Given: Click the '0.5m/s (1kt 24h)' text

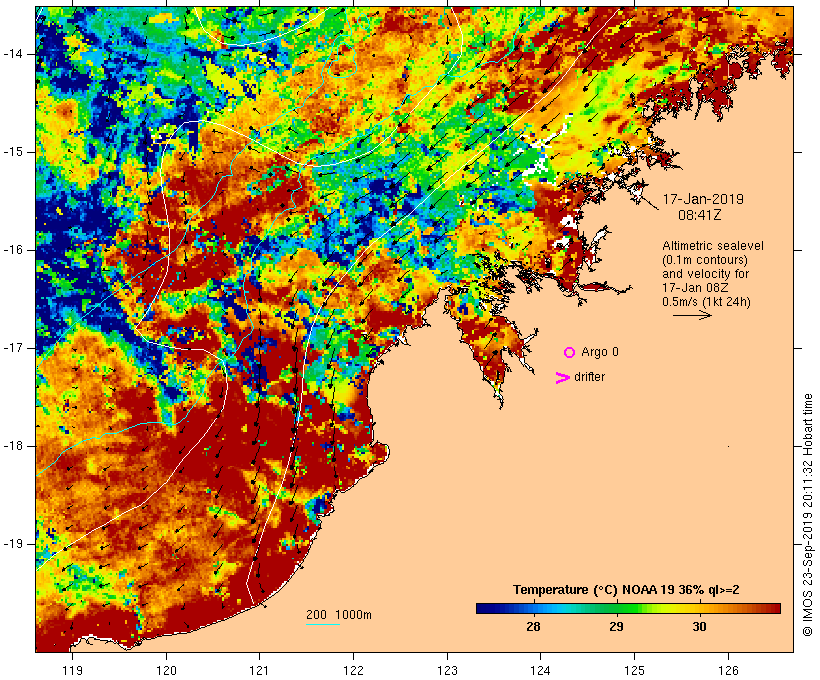Looking at the screenshot, I should pos(706,302).
